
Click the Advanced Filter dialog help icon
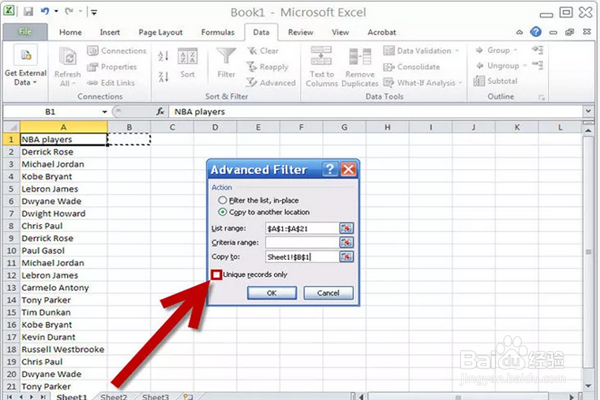coord(330,169)
